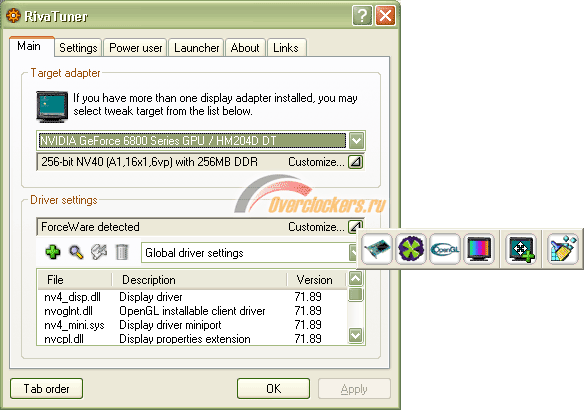Open the Settings tab

[x=78, y=48]
